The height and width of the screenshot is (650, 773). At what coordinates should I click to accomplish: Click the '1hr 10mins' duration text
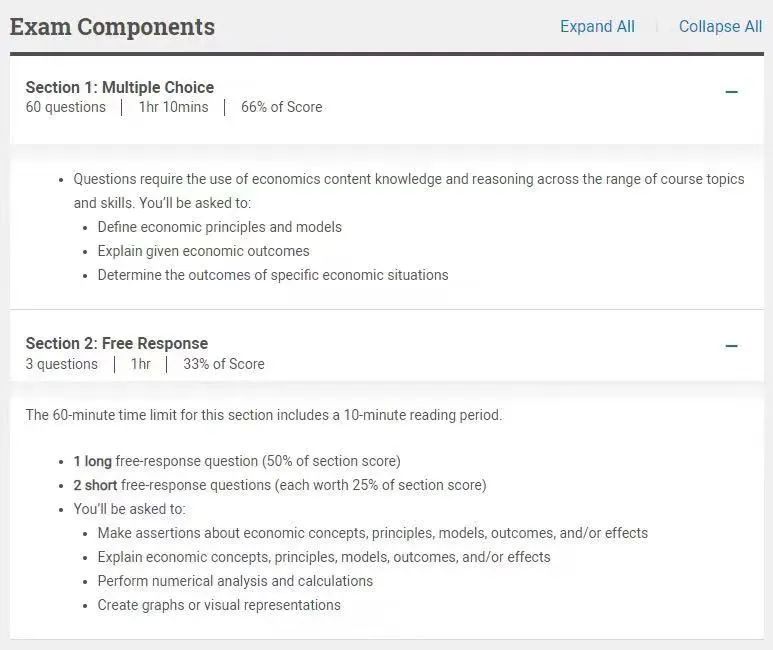[174, 107]
